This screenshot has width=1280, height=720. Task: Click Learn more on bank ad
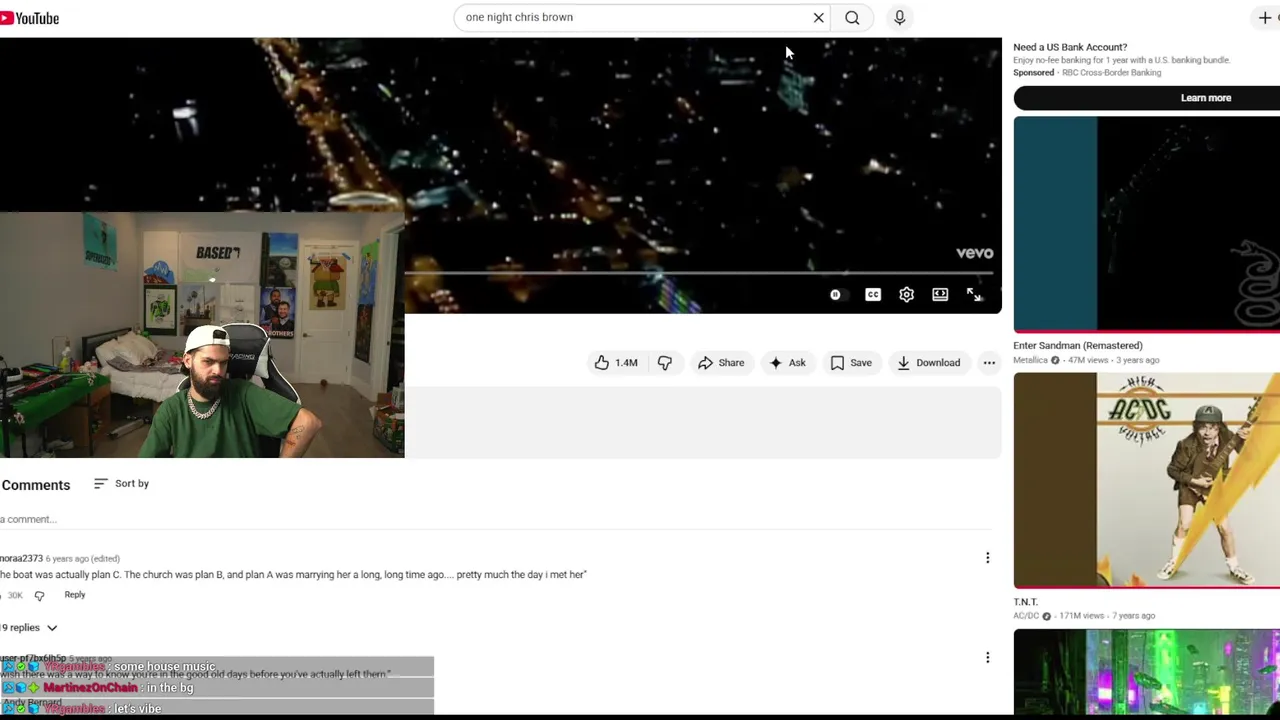1146,98
